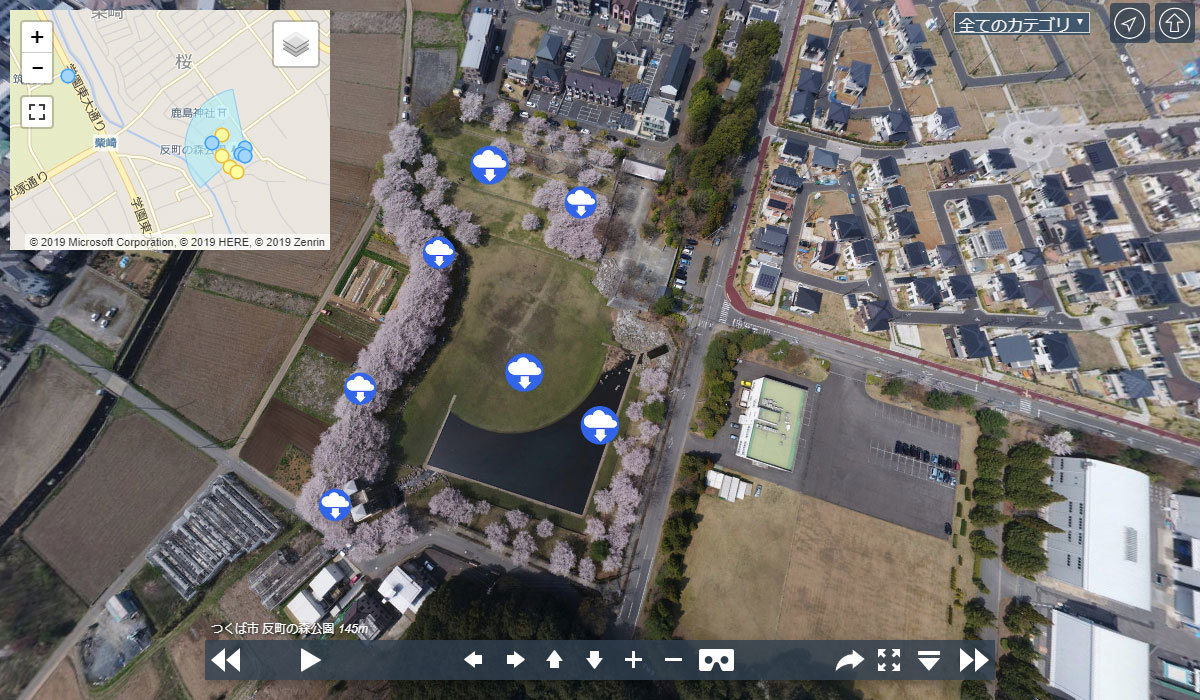This screenshot has width=1200, height=700.
Task: Click cloud hotspot on cherry trees near vegetable plots
Action: point(439,253)
